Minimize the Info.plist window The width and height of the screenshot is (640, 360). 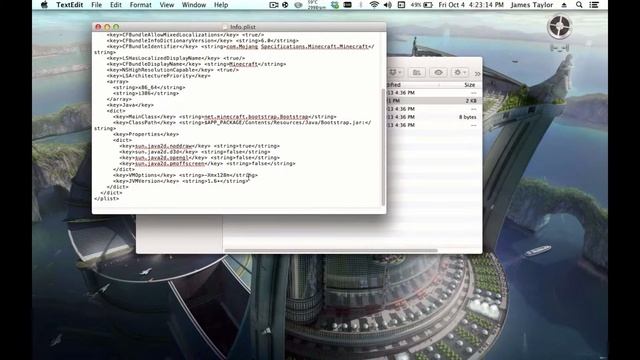(x=107, y=27)
